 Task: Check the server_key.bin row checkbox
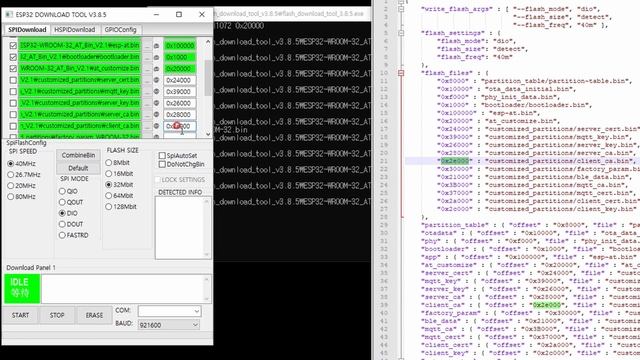13,103
